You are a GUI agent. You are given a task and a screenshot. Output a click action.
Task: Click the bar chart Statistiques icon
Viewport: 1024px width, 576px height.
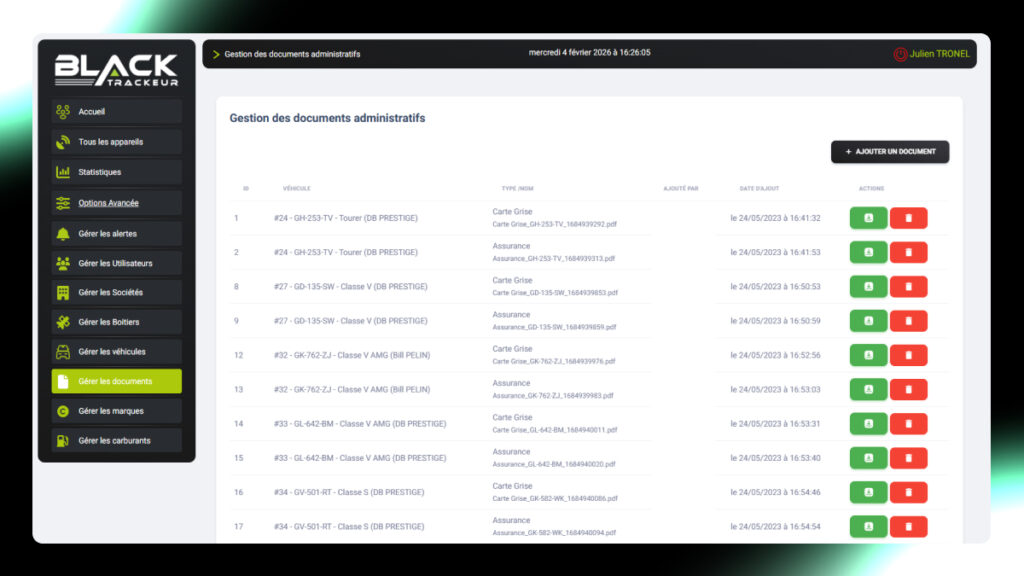[x=63, y=172]
